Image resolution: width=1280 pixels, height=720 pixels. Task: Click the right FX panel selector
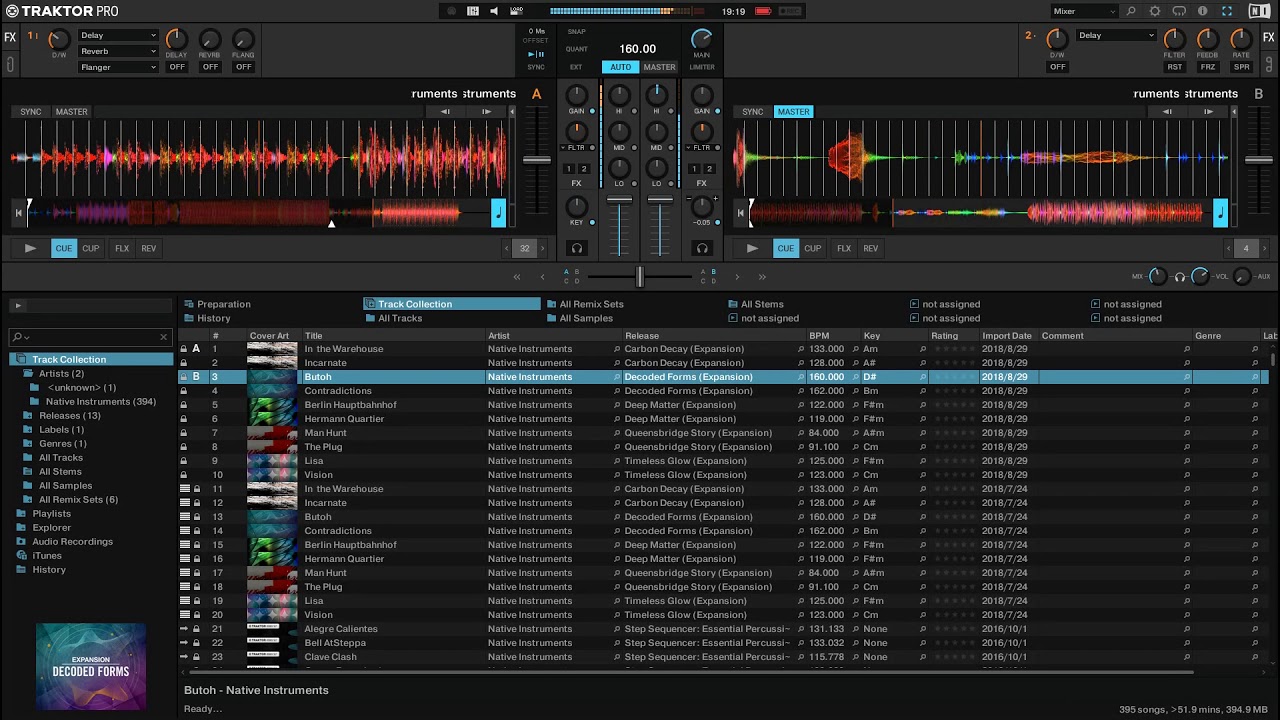coord(1269,38)
